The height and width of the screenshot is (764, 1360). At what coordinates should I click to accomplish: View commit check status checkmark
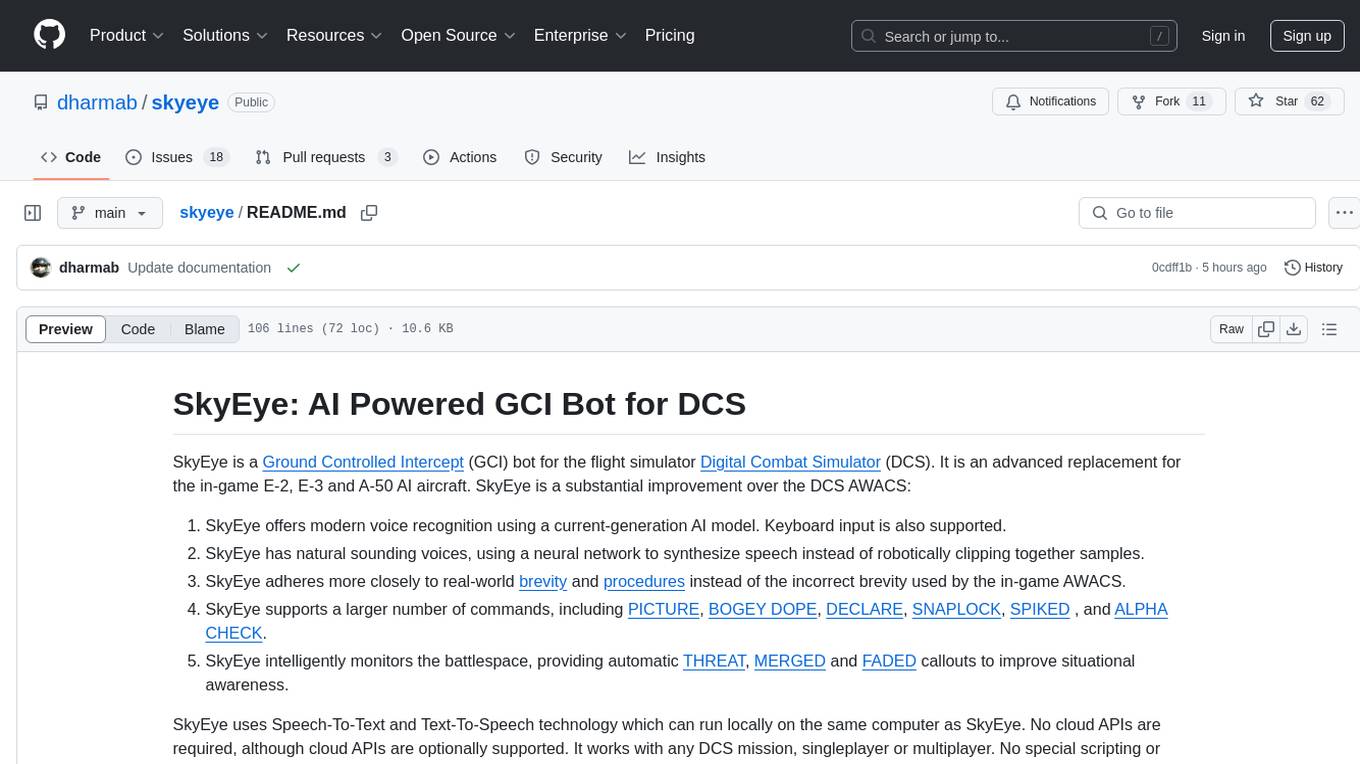pos(293,268)
